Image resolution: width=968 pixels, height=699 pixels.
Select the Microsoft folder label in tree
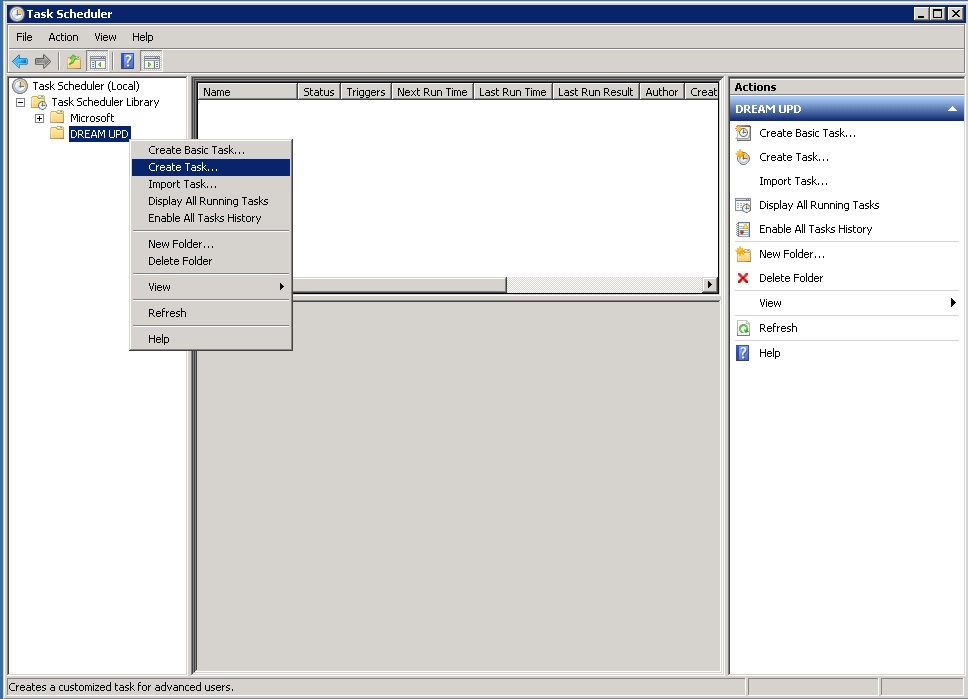(x=92, y=118)
